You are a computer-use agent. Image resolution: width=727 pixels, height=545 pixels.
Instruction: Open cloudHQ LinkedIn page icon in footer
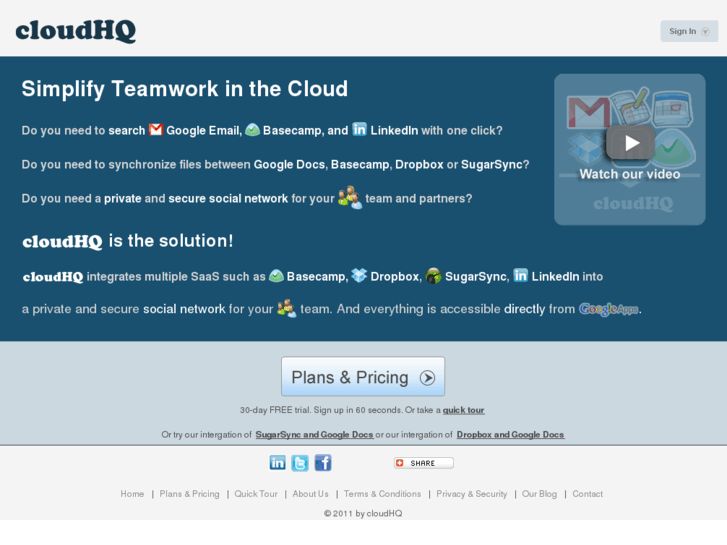coord(278,463)
